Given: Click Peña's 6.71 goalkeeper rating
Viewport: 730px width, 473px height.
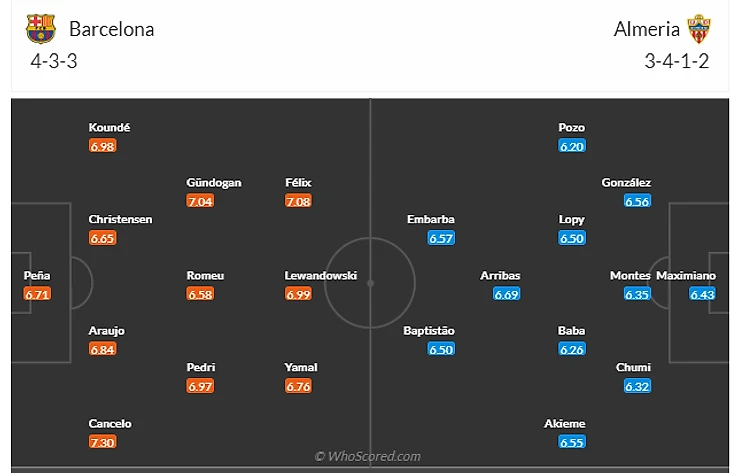Looking at the screenshot, I should click(37, 294).
